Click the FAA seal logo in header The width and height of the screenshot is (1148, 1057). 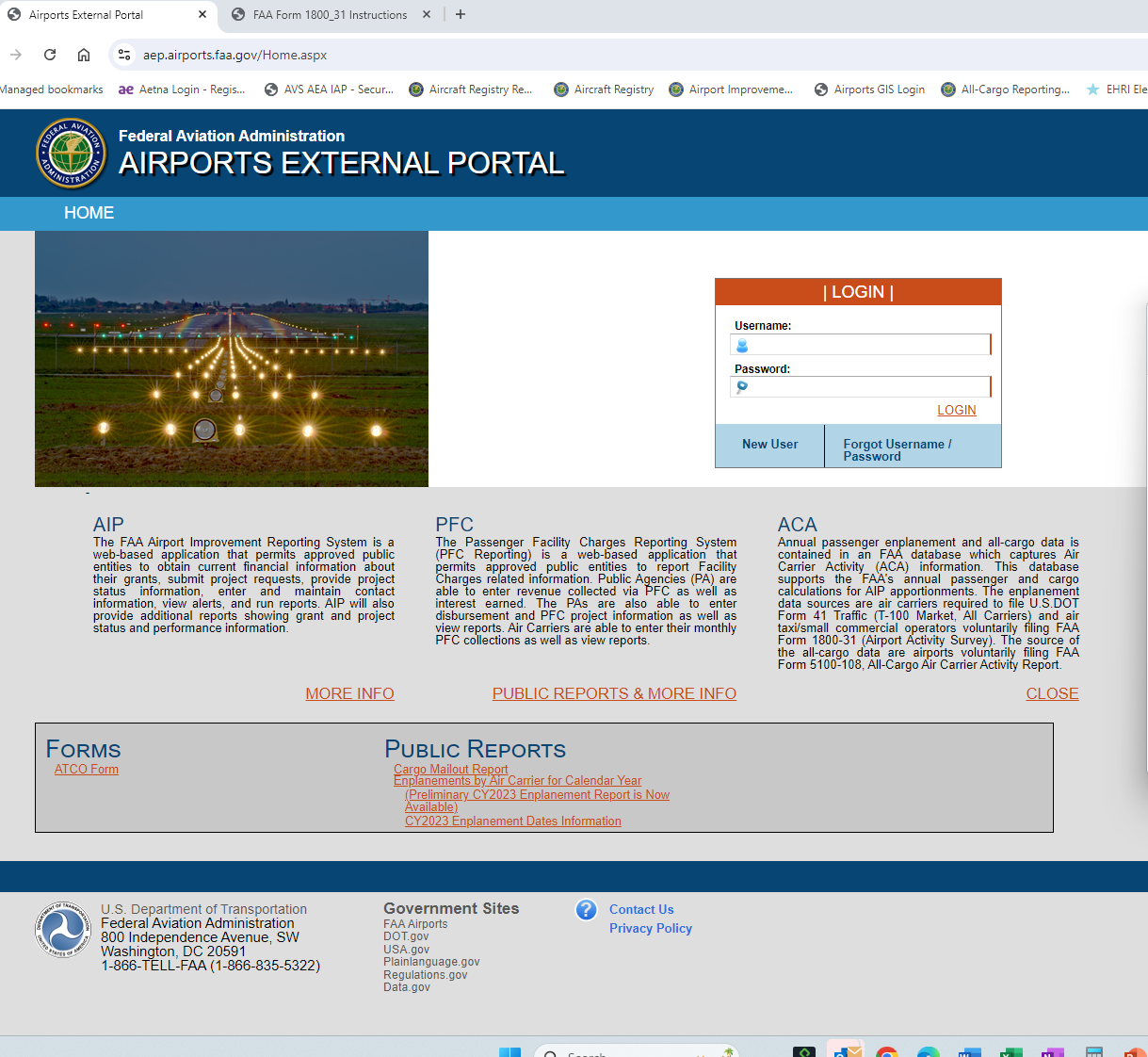click(71, 154)
